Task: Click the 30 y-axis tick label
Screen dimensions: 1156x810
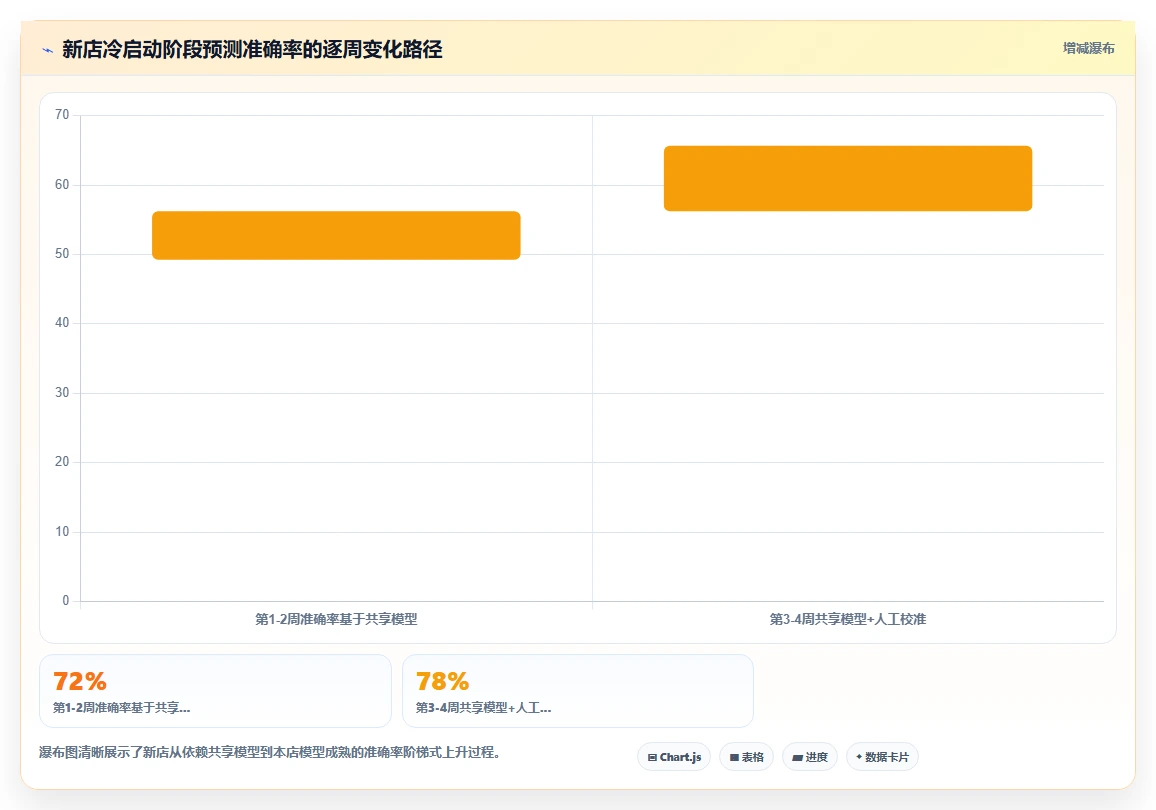Action: (x=62, y=393)
